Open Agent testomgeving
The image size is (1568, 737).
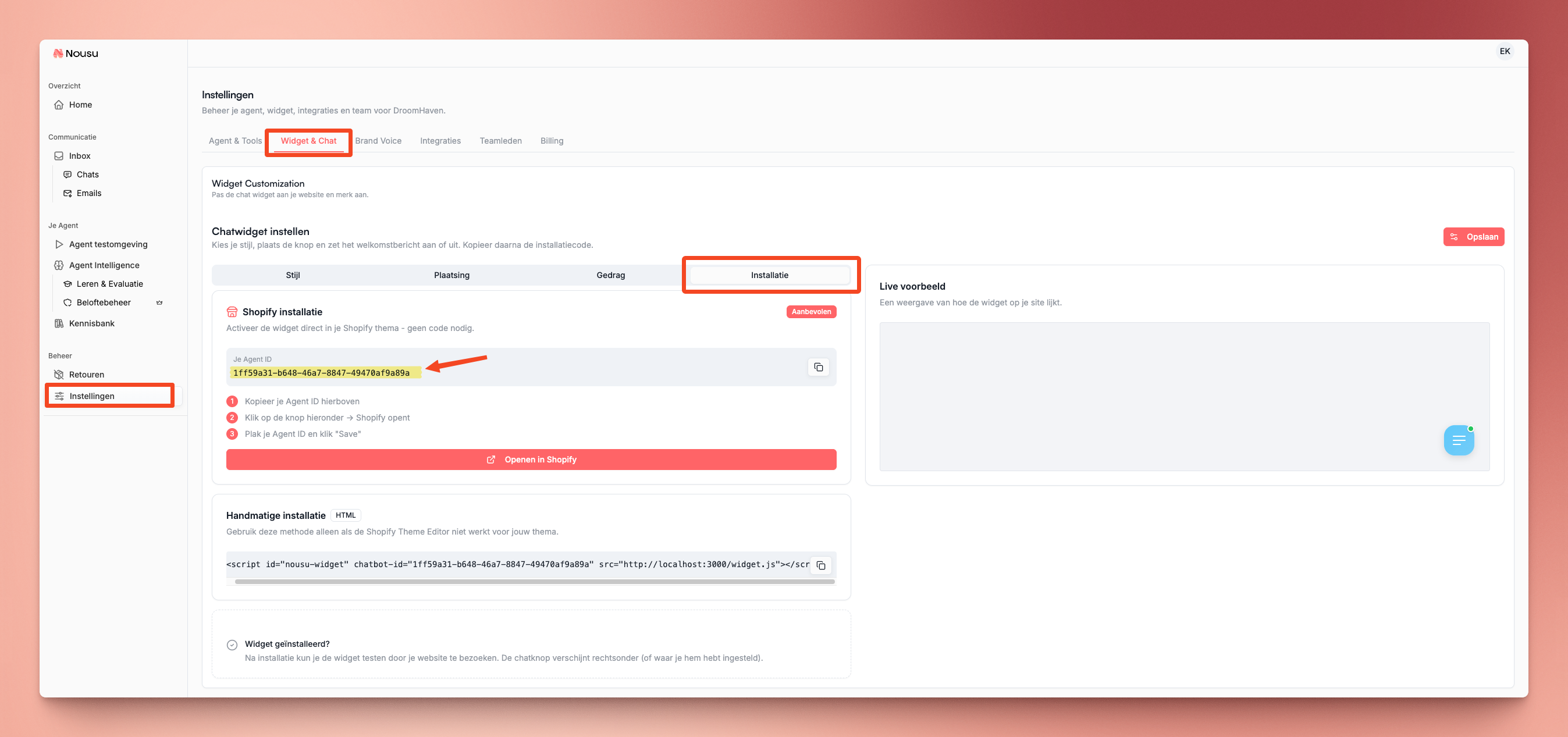point(108,244)
